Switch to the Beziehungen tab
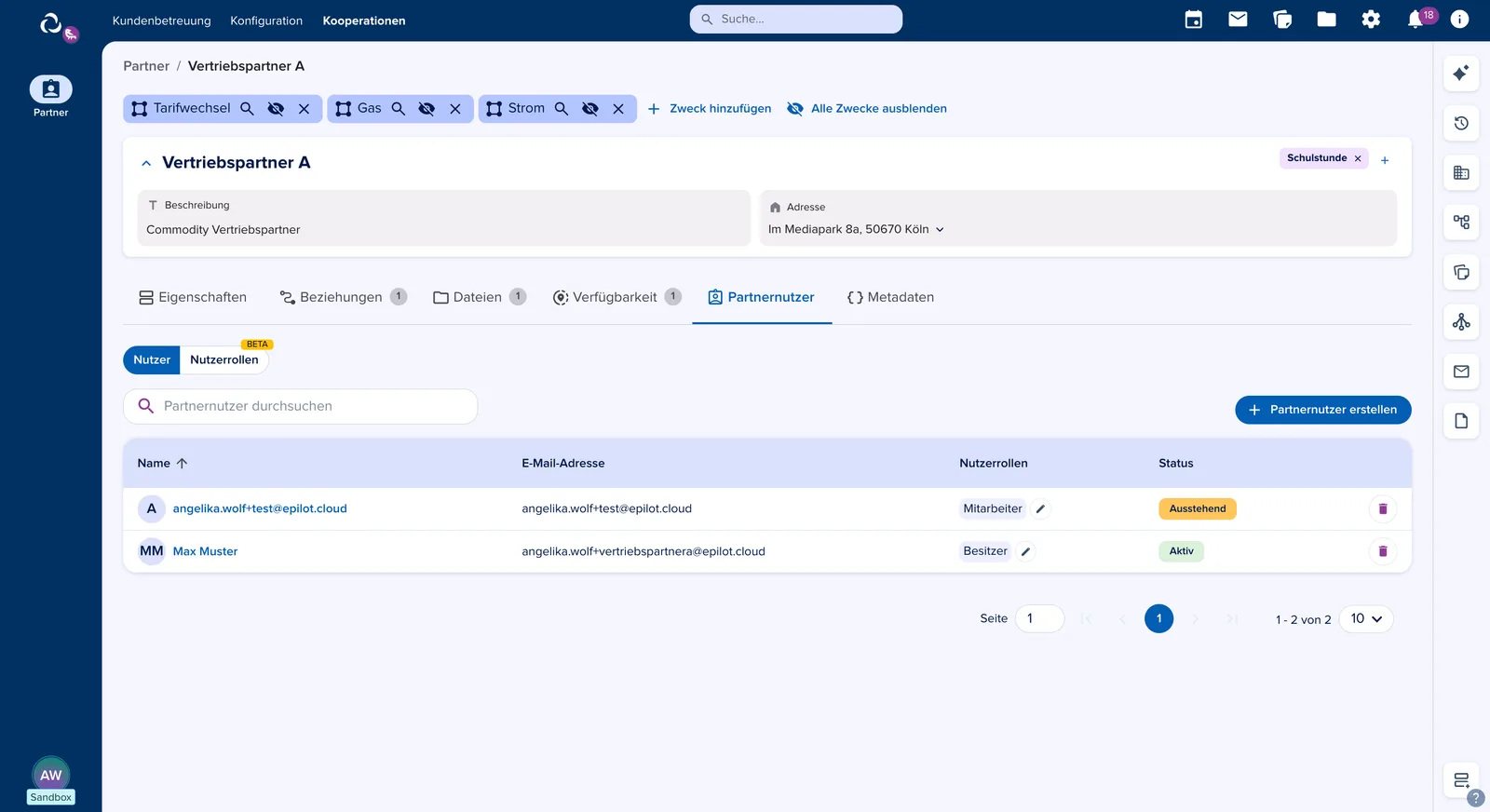 (343, 298)
